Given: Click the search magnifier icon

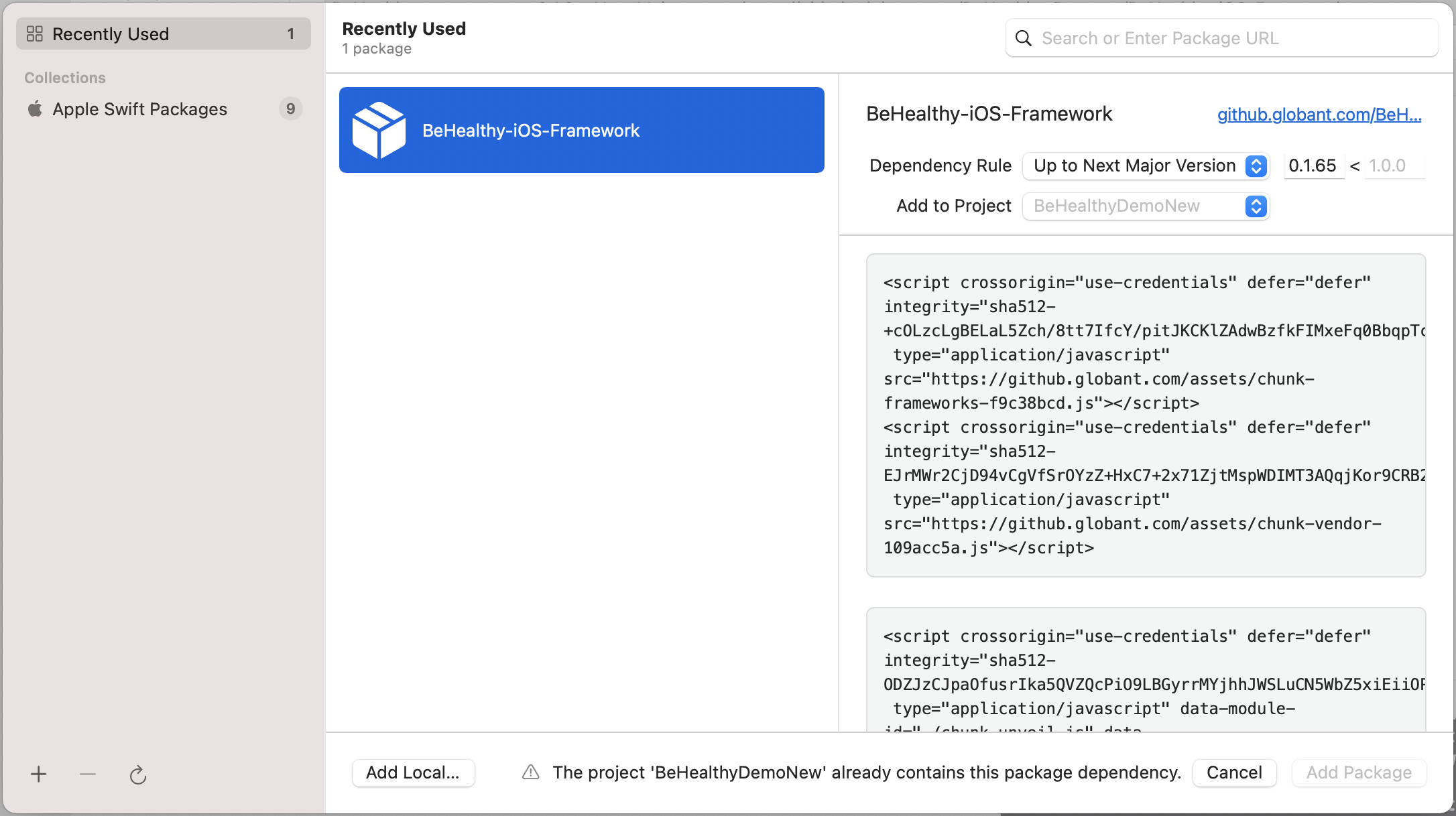Looking at the screenshot, I should click(1023, 38).
